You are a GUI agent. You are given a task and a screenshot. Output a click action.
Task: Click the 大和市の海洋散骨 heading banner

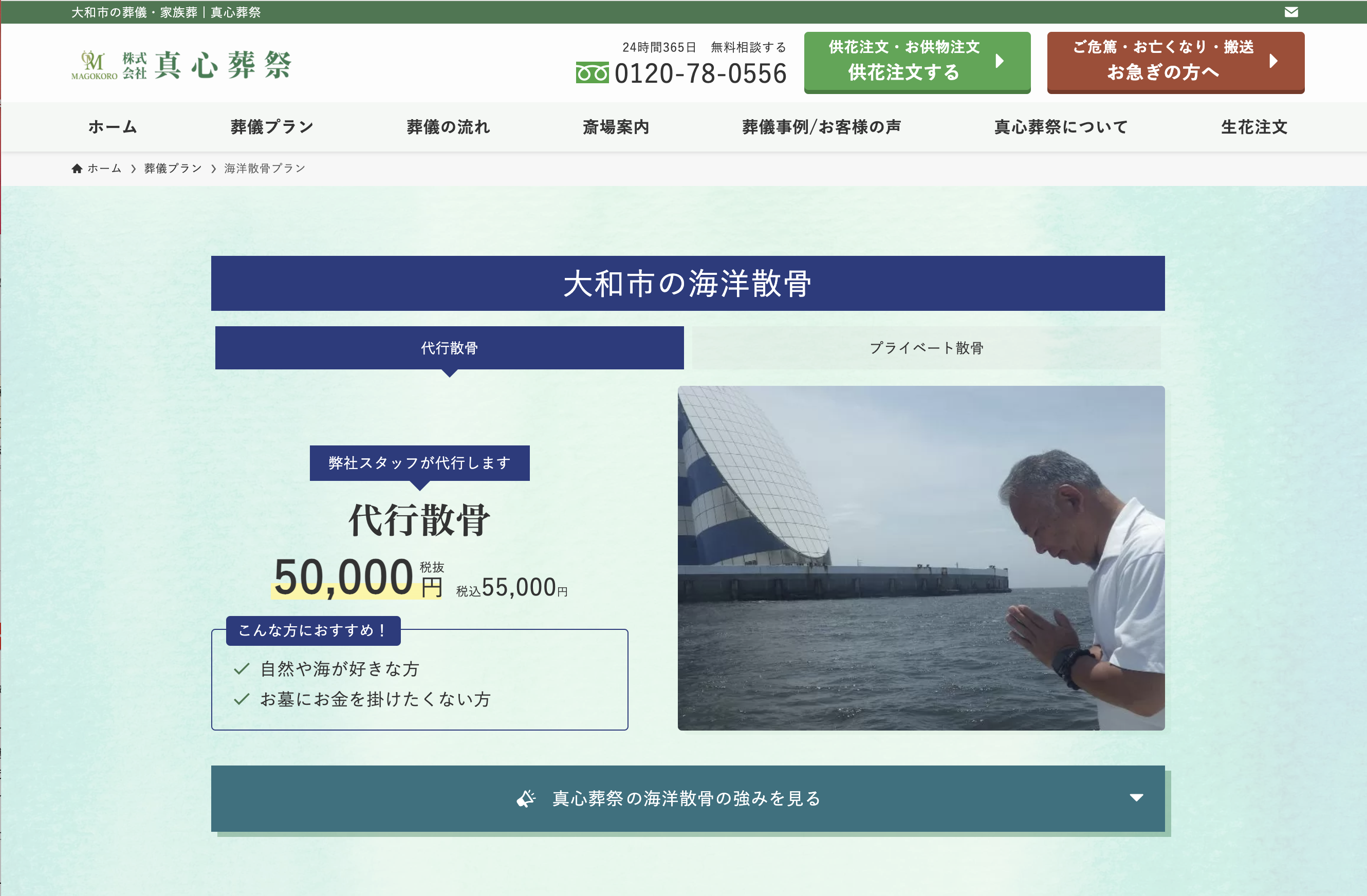pyautogui.click(x=688, y=283)
